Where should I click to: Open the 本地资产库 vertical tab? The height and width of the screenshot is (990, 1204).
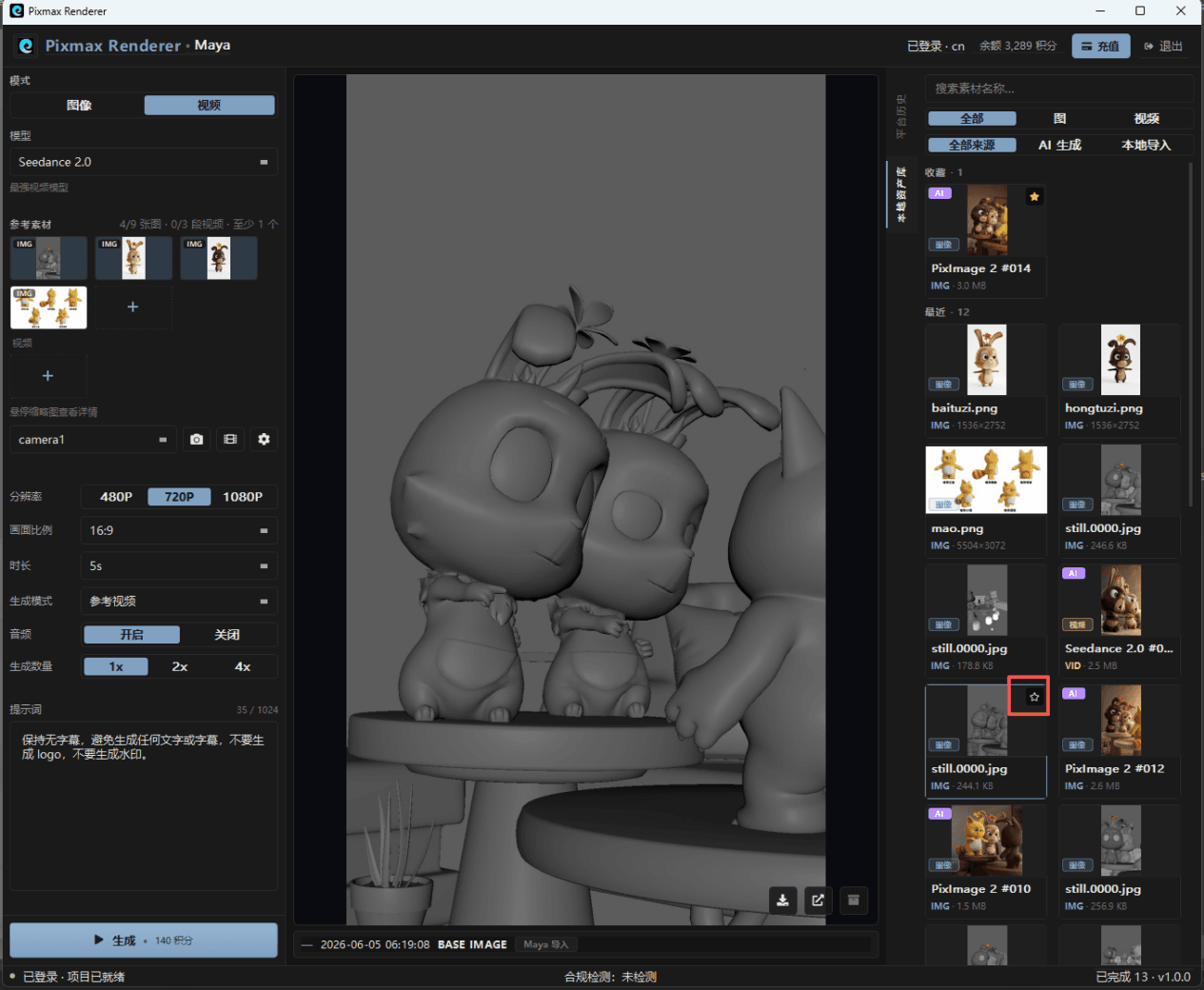point(900,194)
